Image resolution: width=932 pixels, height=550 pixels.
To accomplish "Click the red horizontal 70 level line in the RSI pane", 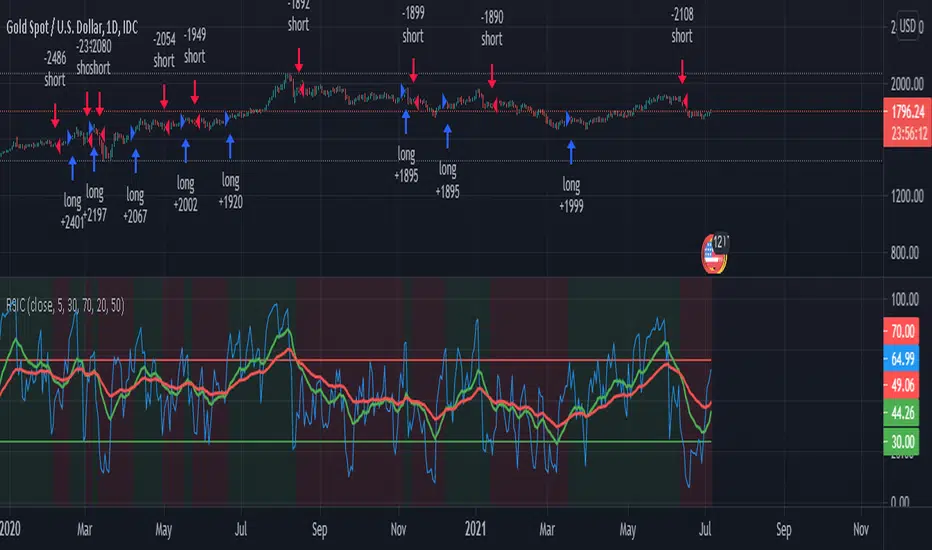I will (355, 360).
